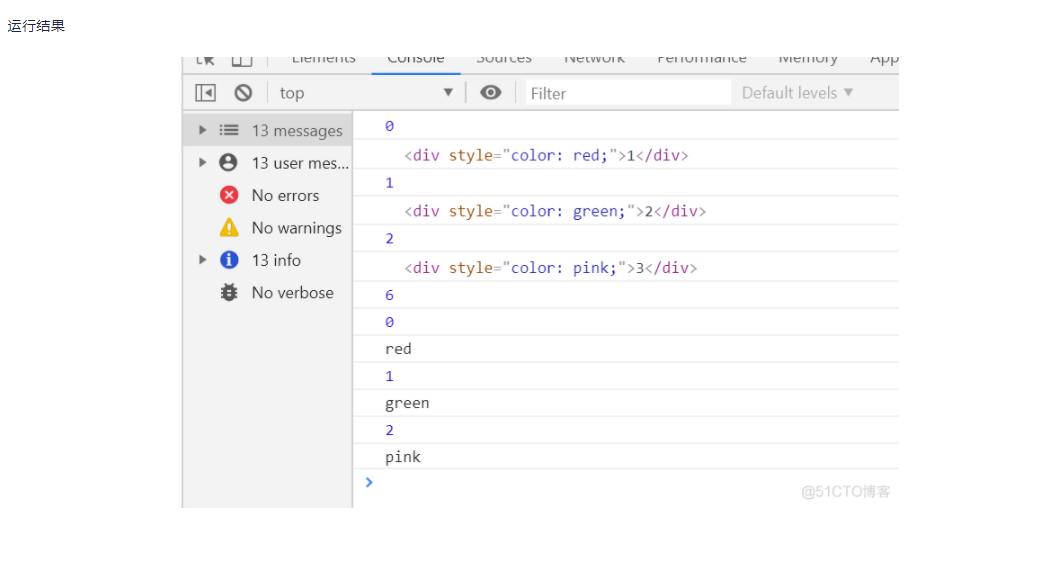1041x586 pixels.
Task: Hide the console sidebar panel
Action: click(x=205, y=93)
